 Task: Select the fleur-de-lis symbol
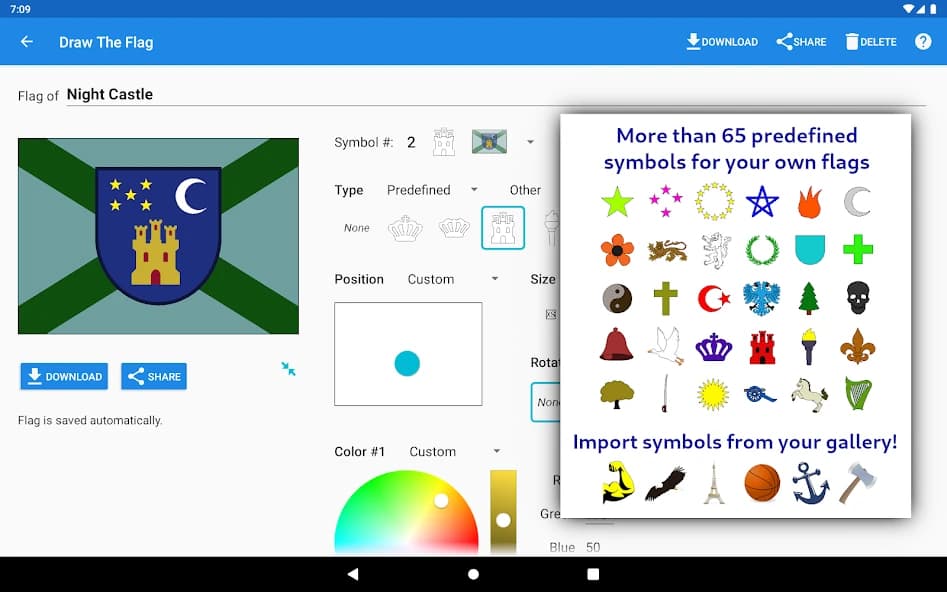[x=857, y=347]
